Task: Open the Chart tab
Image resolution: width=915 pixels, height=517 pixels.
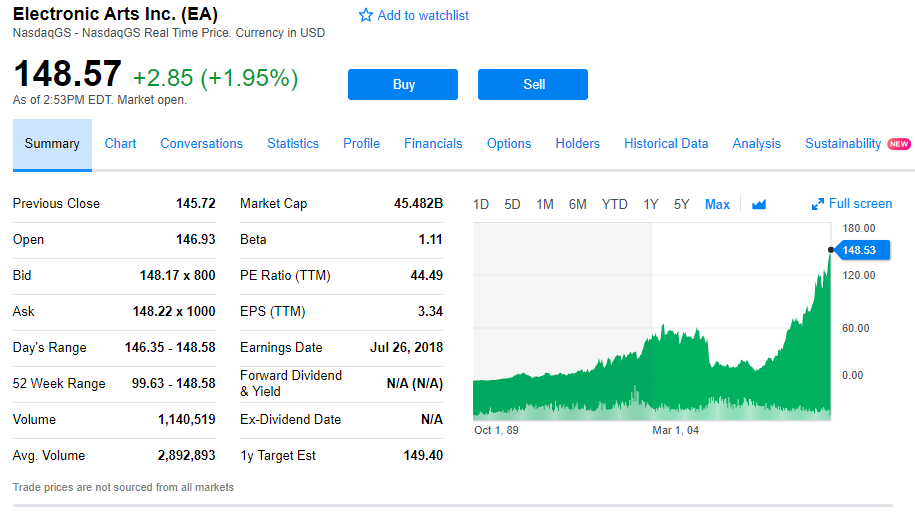Action: (120, 143)
